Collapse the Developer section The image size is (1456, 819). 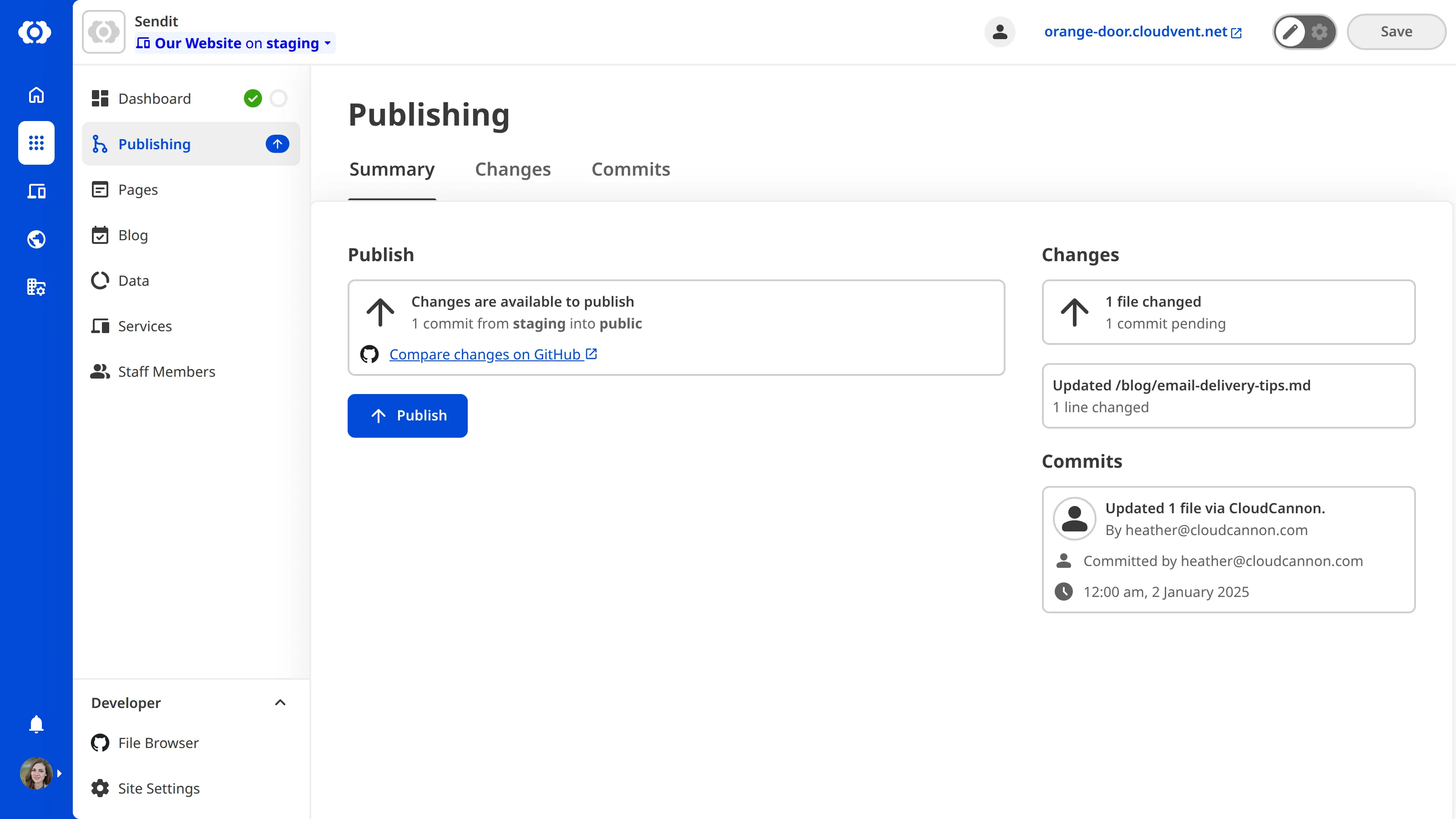[280, 703]
